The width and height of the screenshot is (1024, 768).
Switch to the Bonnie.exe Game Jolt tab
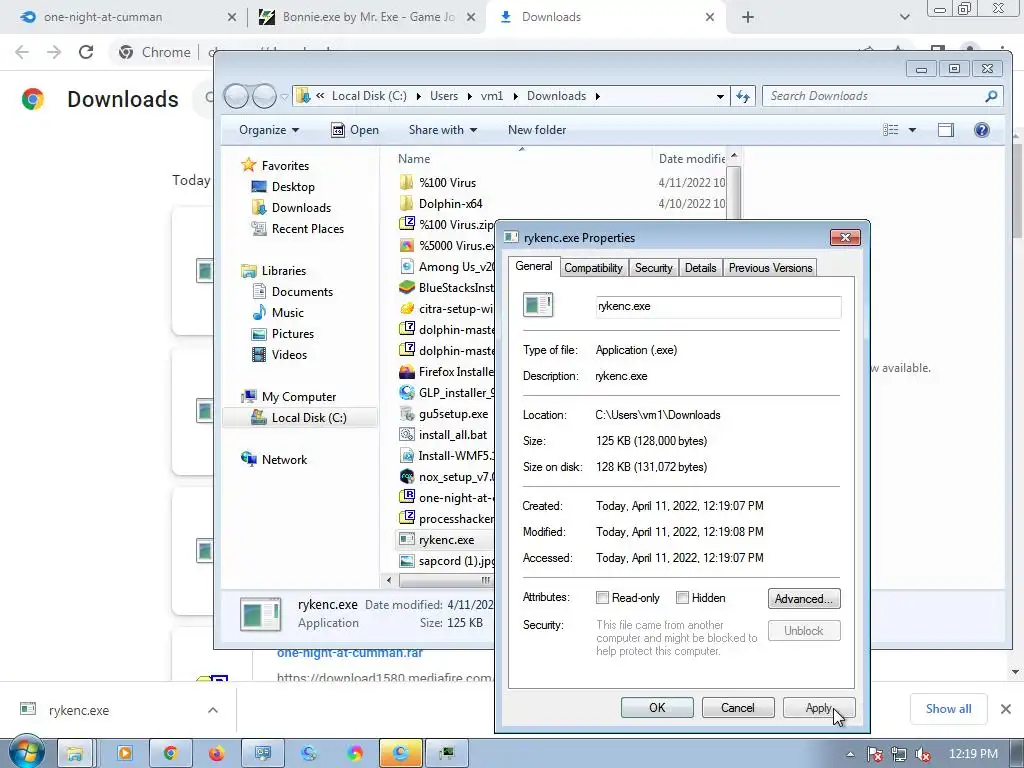pos(367,17)
